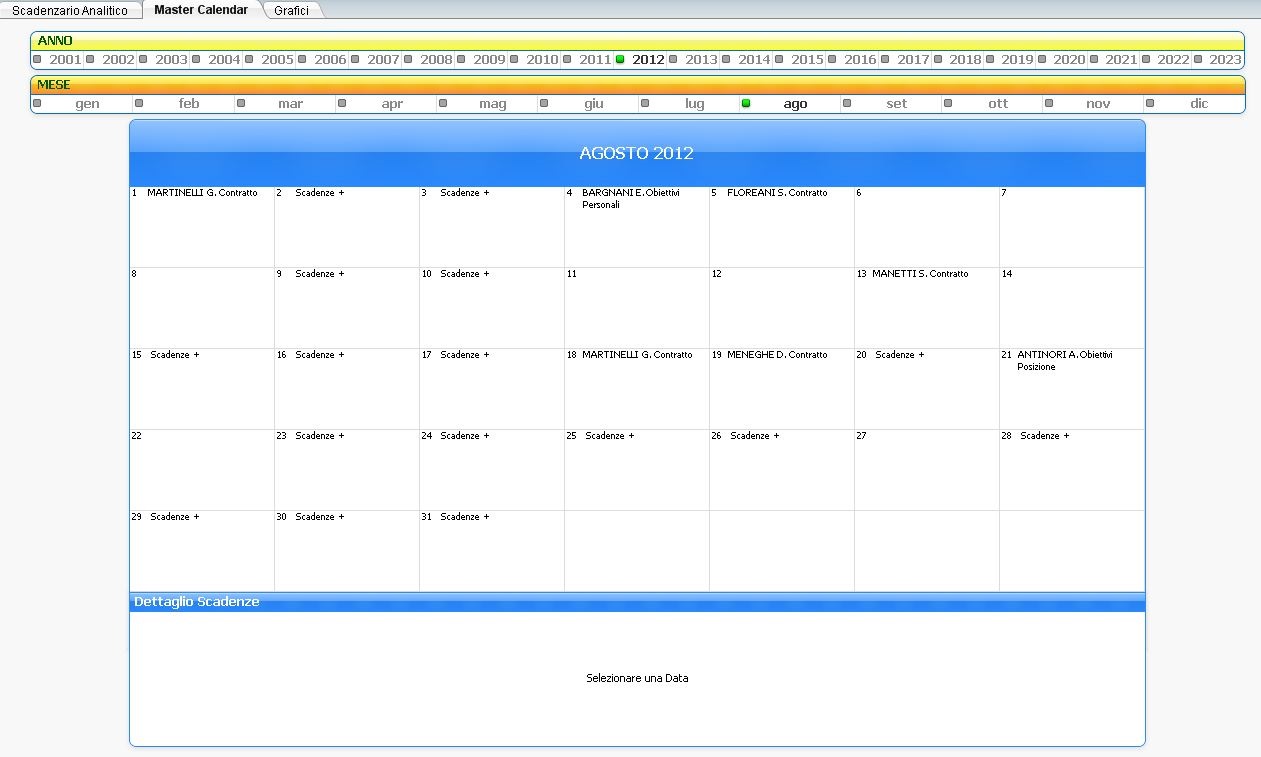Expand Scadenze + on day 26
Image resolution: width=1261 pixels, height=757 pixels.
click(755, 436)
